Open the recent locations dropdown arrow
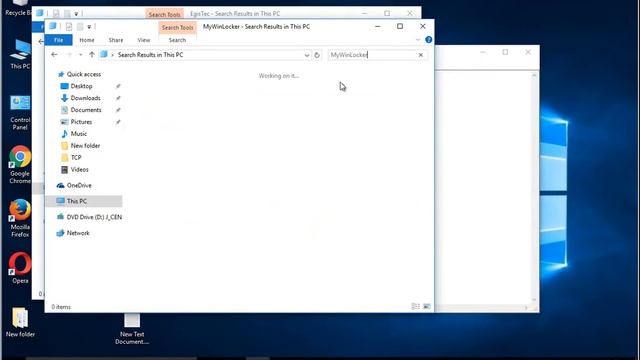640x360 pixels. (x=80, y=55)
